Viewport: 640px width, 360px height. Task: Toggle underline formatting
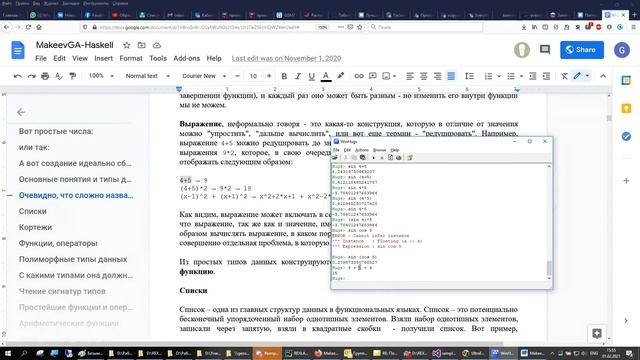coord(311,76)
